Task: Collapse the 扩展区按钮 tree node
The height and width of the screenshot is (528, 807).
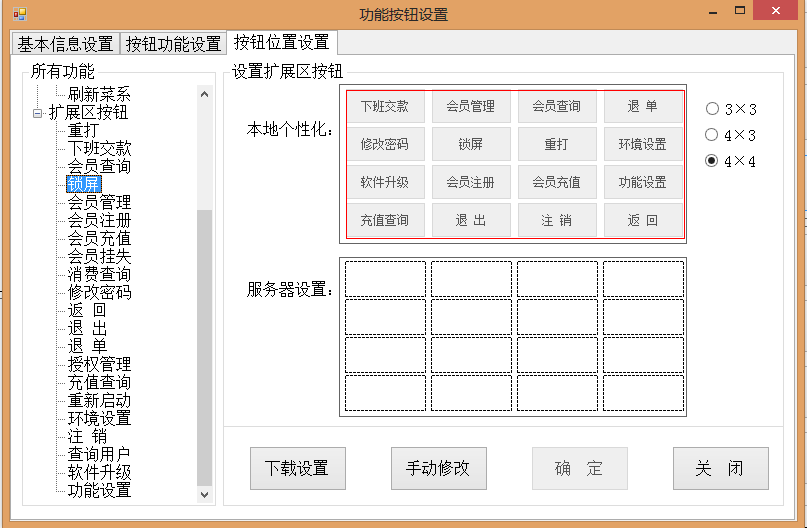Action: (38, 113)
